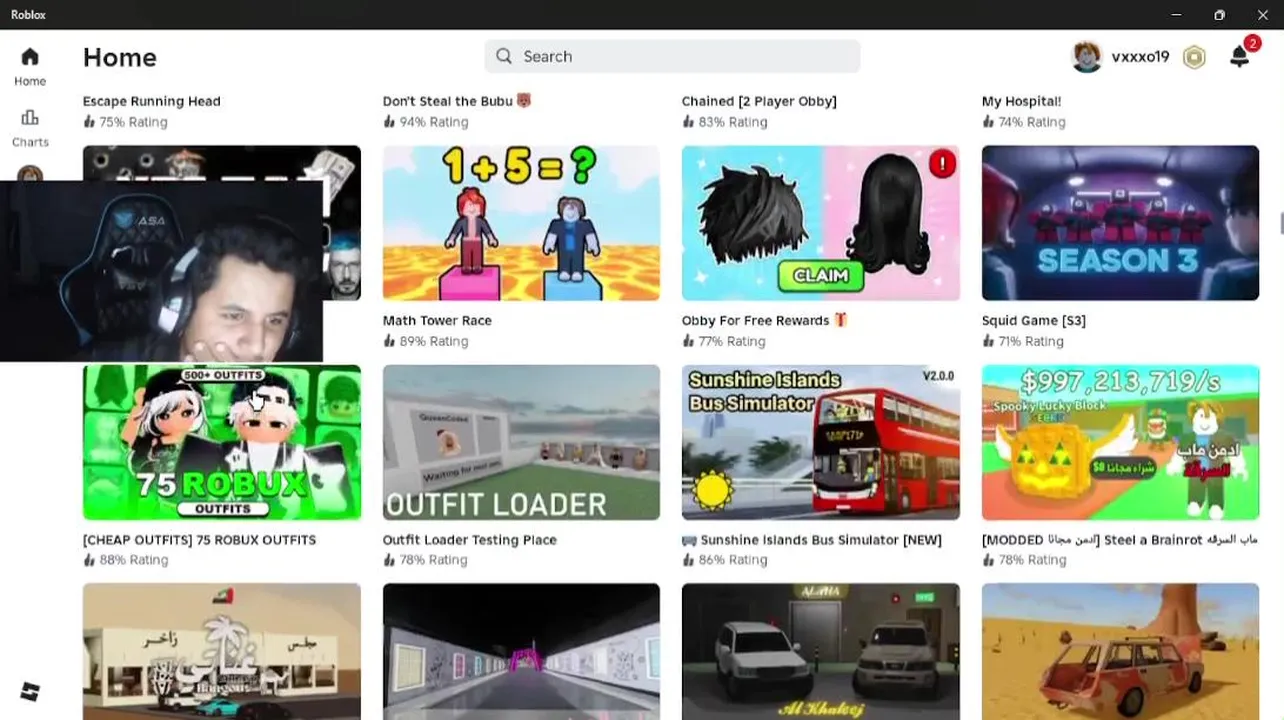Open notifications bell icon
This screenshot has height=720, width=1284.
click(1239, 57)
